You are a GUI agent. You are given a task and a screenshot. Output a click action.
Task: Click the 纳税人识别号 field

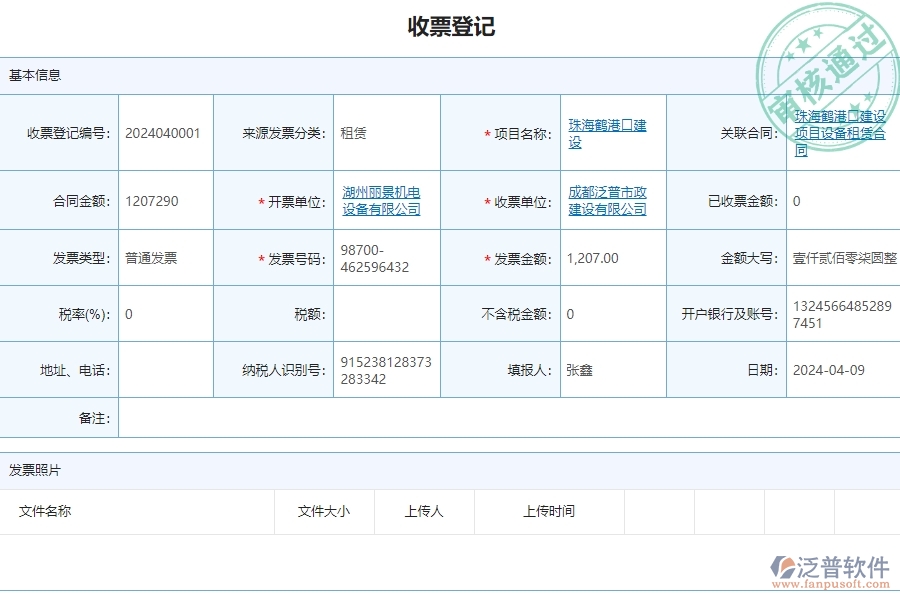click(385, 369)
